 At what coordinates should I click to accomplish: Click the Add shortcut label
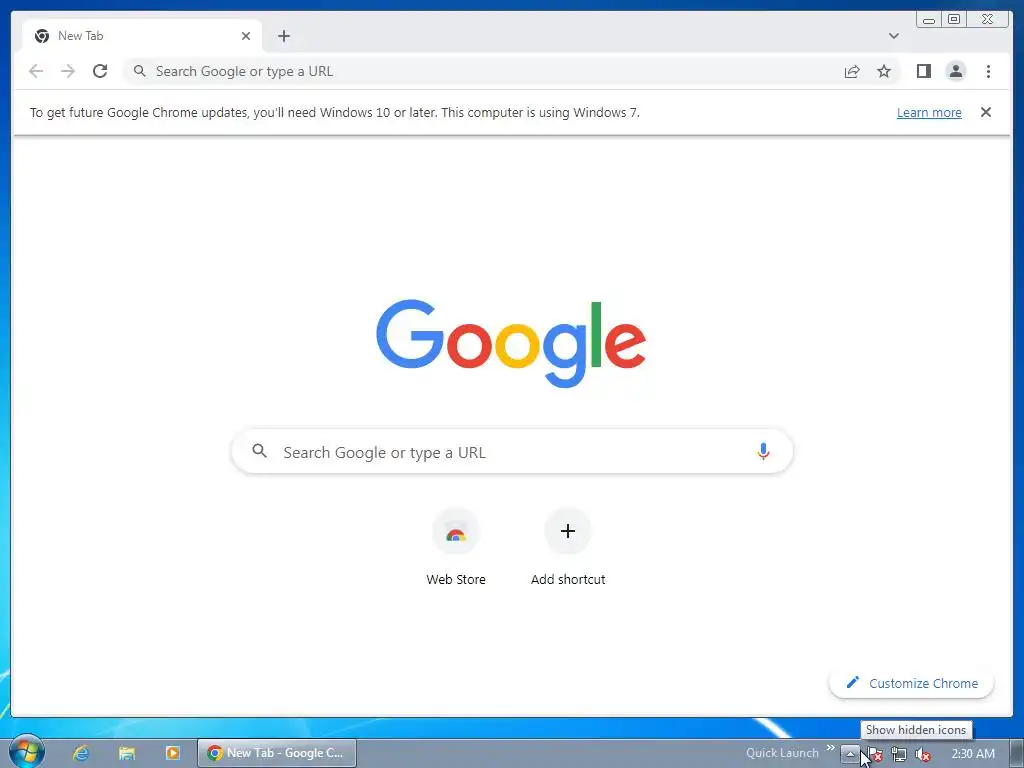coord(568,579)
